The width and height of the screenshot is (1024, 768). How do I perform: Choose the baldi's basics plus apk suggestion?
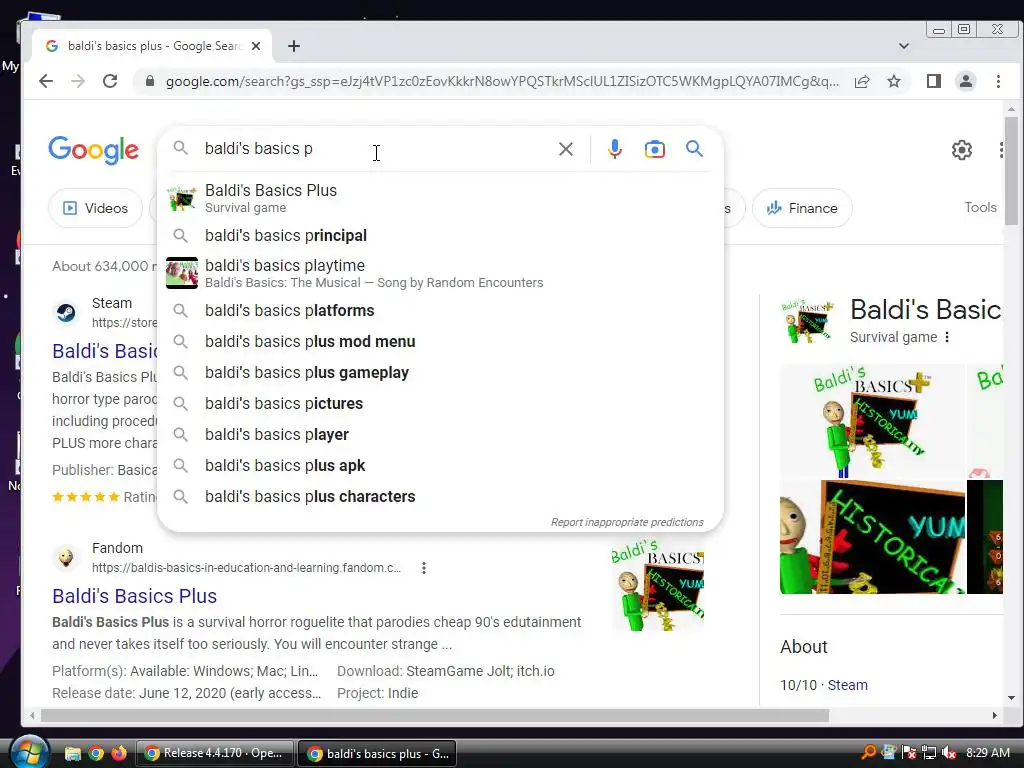point(440,466)
